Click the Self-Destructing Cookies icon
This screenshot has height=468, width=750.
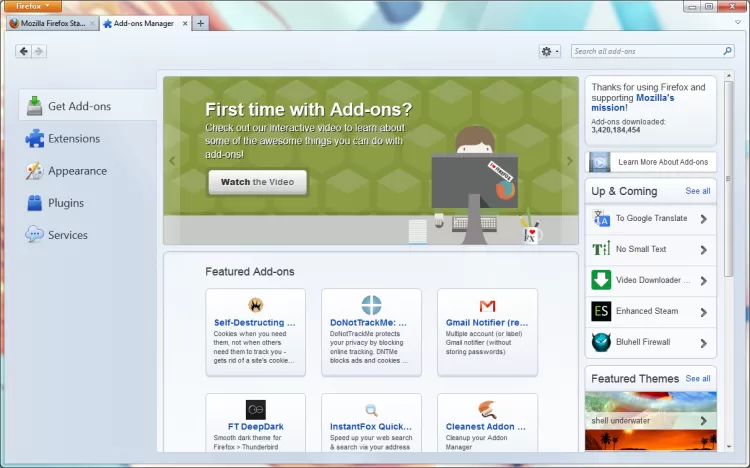click(256, 305)
